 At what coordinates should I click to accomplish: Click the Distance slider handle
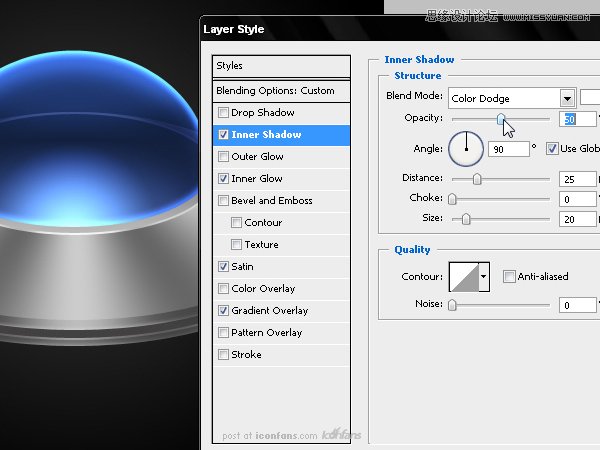(477, 179)
